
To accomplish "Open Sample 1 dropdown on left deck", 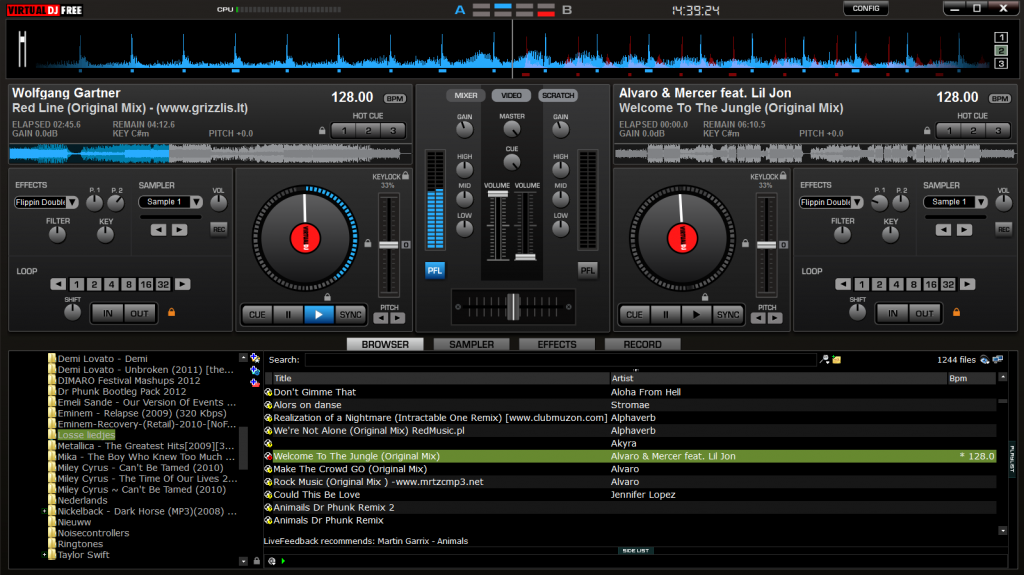I will pos(196,202).
